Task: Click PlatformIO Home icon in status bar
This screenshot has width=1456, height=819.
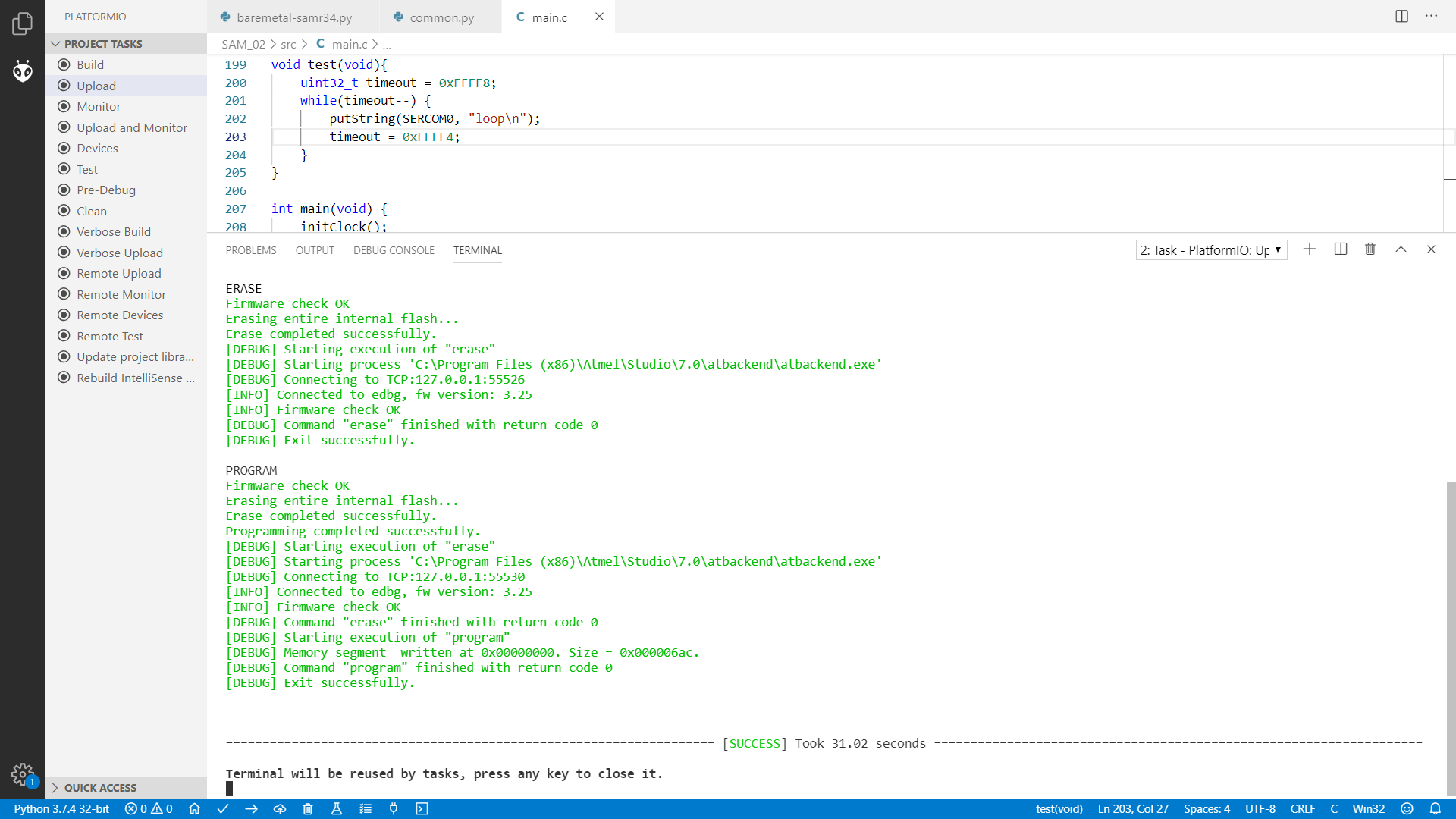Action: click(x=194, y=808)
